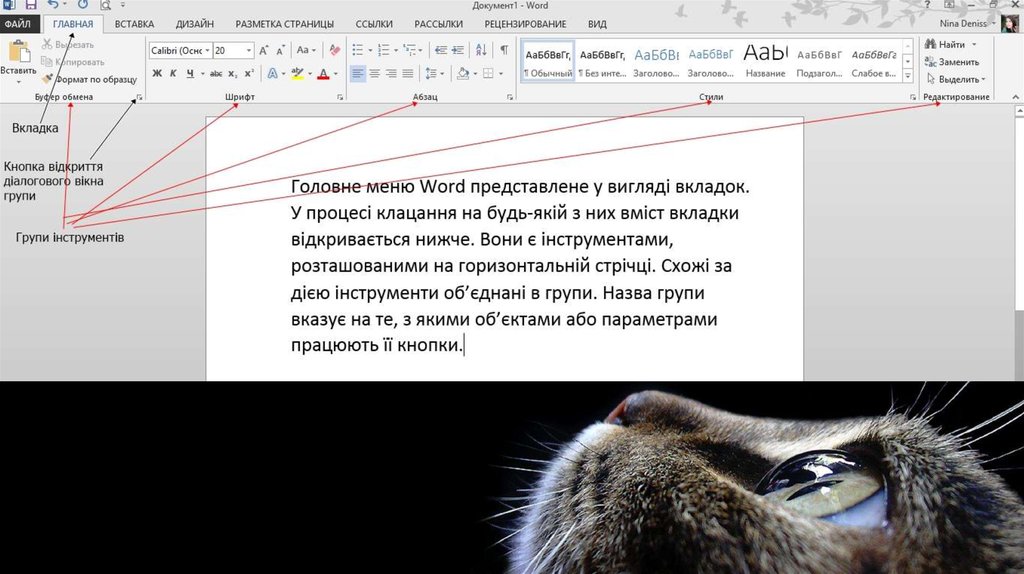Viewport: 1024px width, 574px height.
Task: Apply strikethrough with the abc icon
Action: point(215,74)
